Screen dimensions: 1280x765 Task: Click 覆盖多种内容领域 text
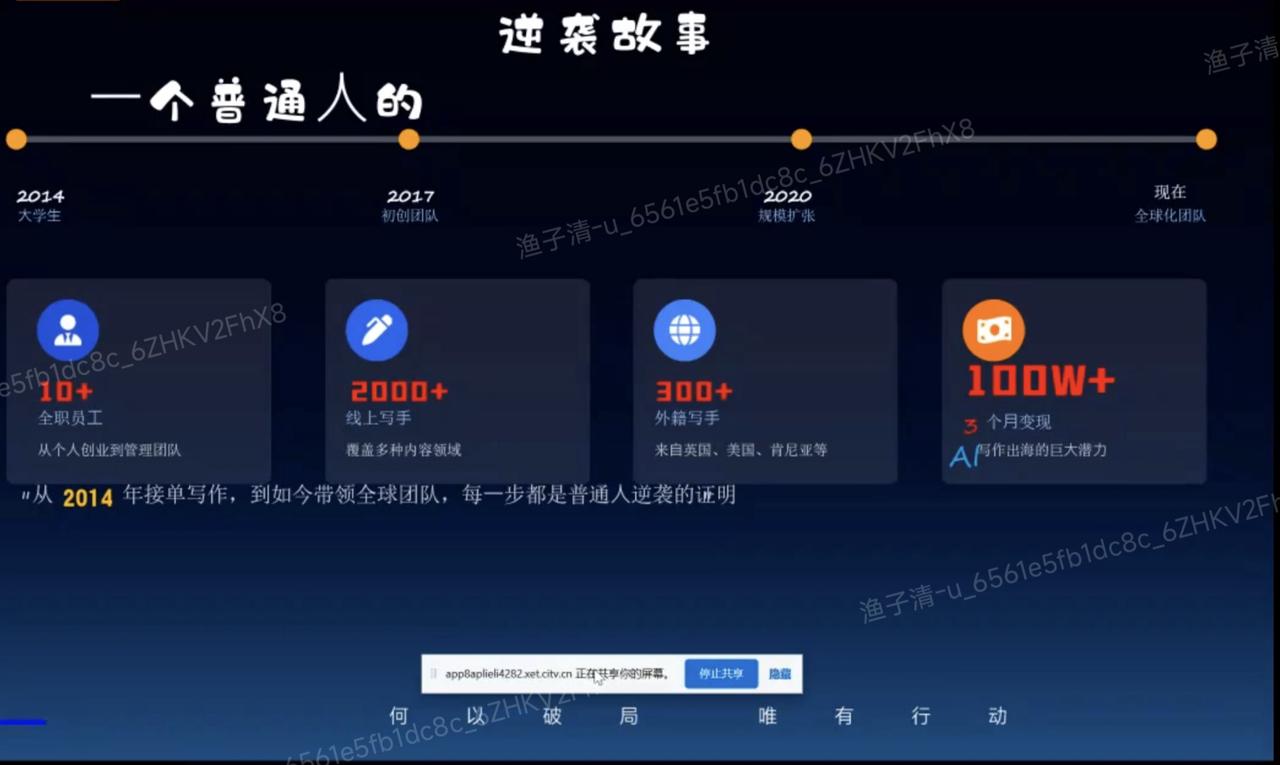[x=404, y=450]
